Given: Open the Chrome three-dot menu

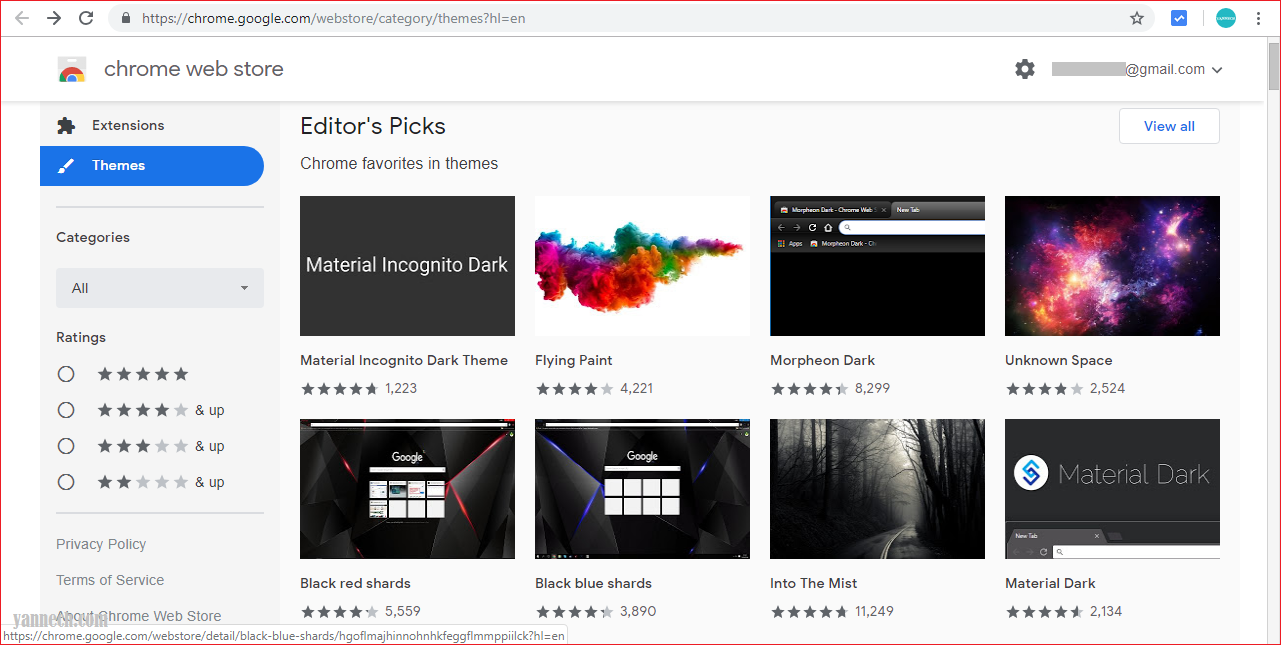Looking at the screenshot, I should (x=1258, y=17).
